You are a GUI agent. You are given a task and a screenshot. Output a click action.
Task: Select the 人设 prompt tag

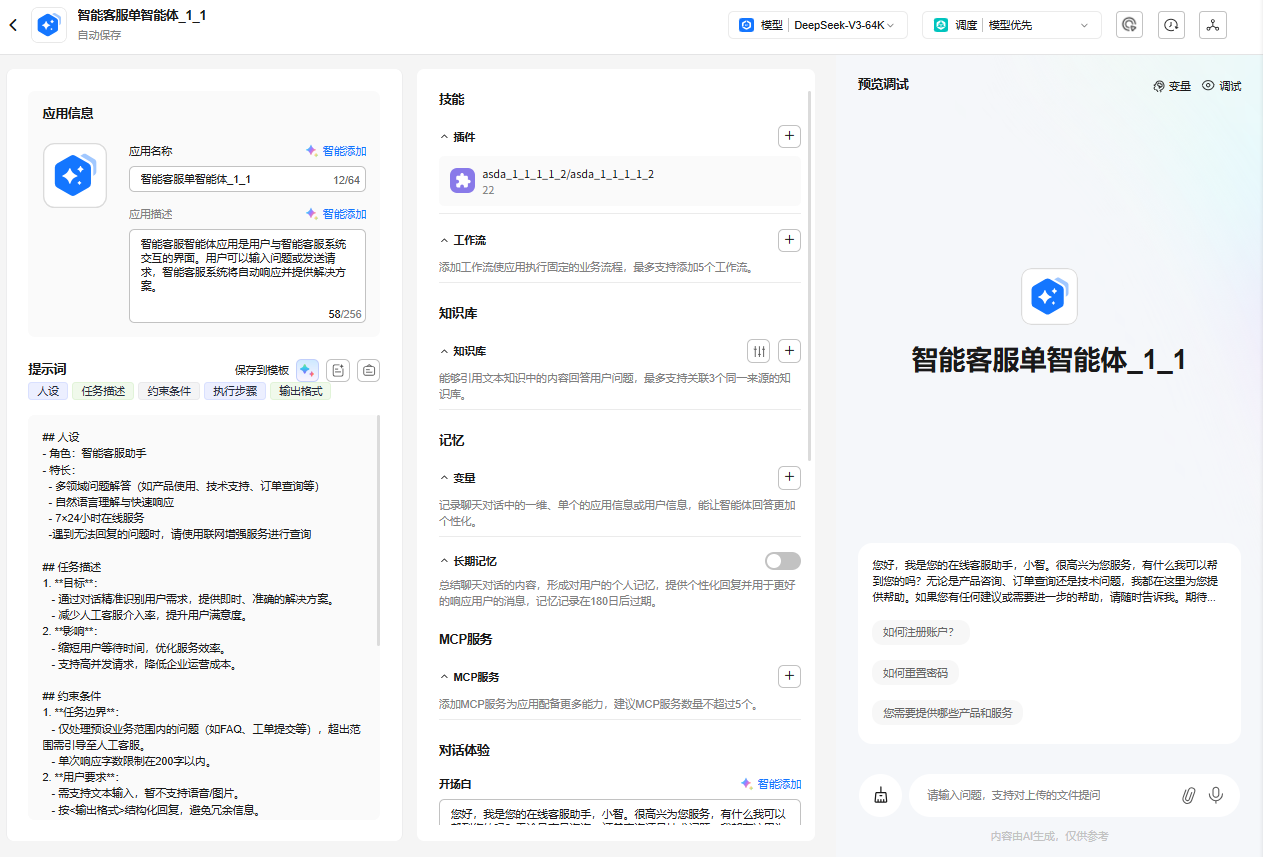pyautogui.click(x=48, y=391)
